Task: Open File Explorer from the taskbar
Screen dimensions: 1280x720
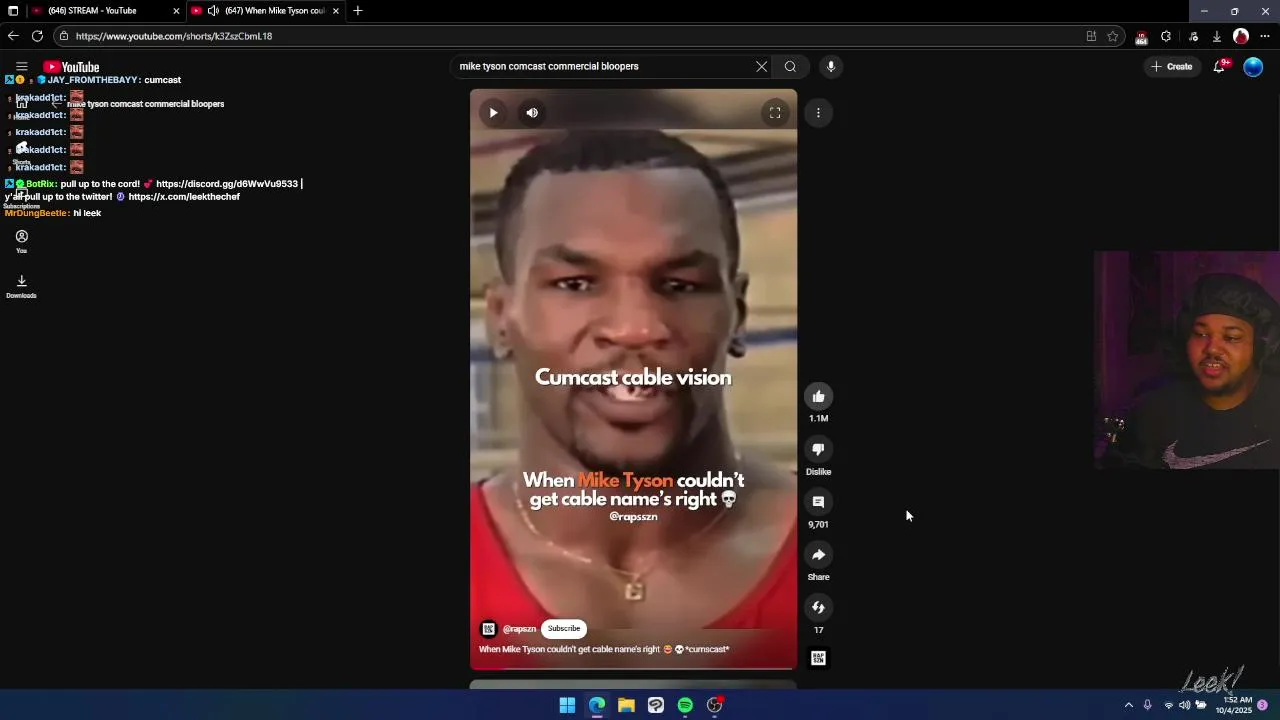Action: (626, 705)
